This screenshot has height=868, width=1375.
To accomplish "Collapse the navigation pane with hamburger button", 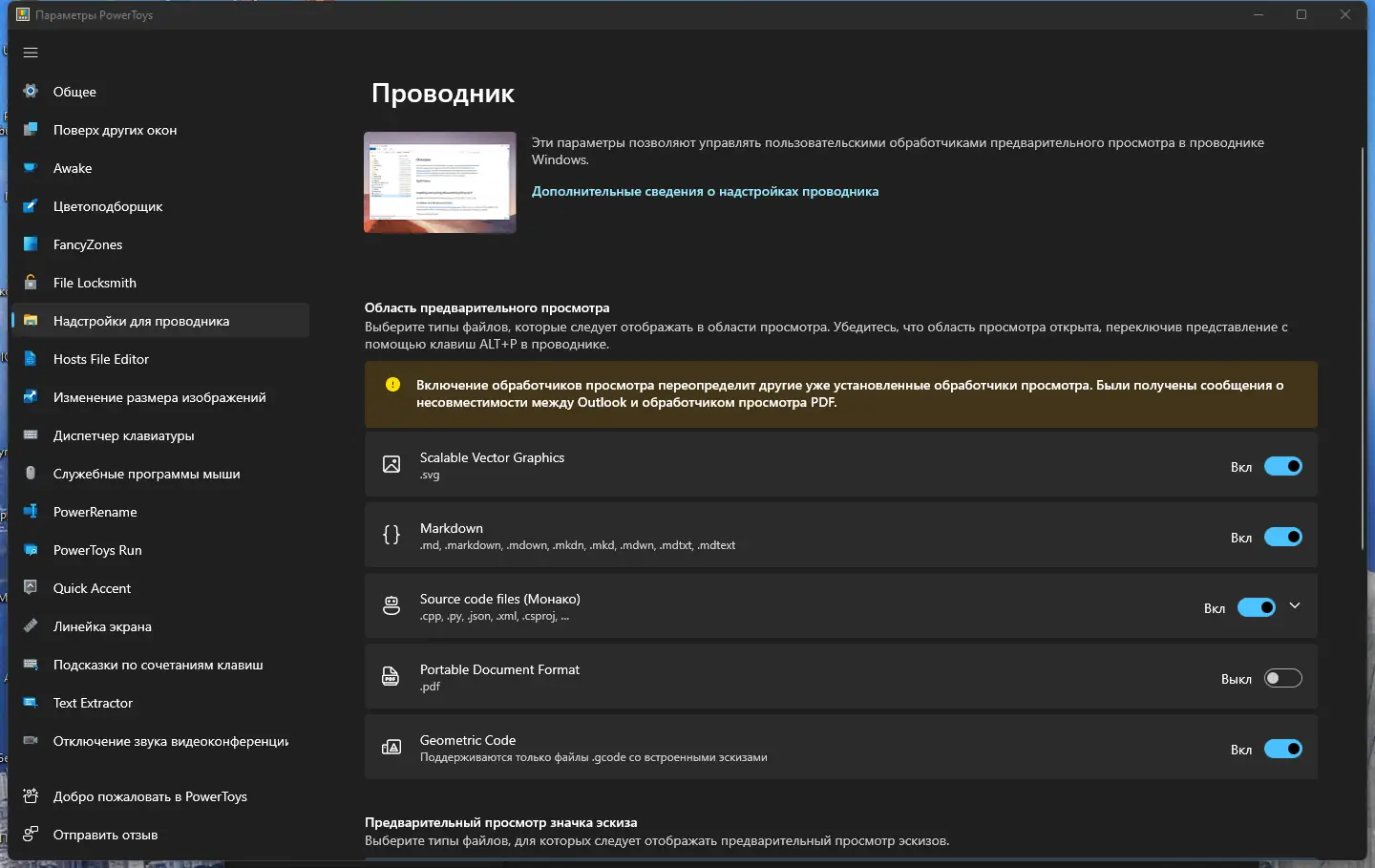I will 30,53.
